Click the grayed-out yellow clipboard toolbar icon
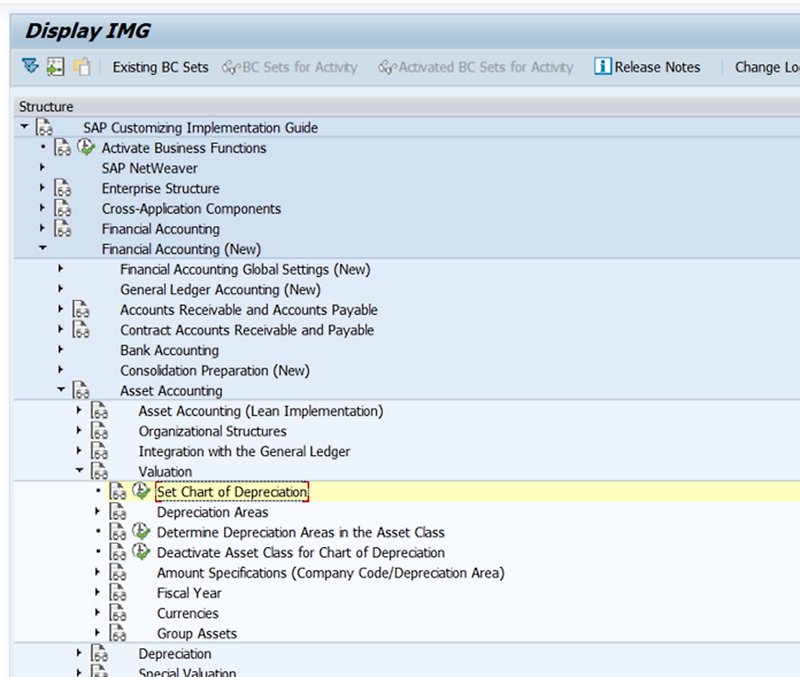The width and height of the screenshot is (800, 677). pyautogui.click(x=82, y=67)
